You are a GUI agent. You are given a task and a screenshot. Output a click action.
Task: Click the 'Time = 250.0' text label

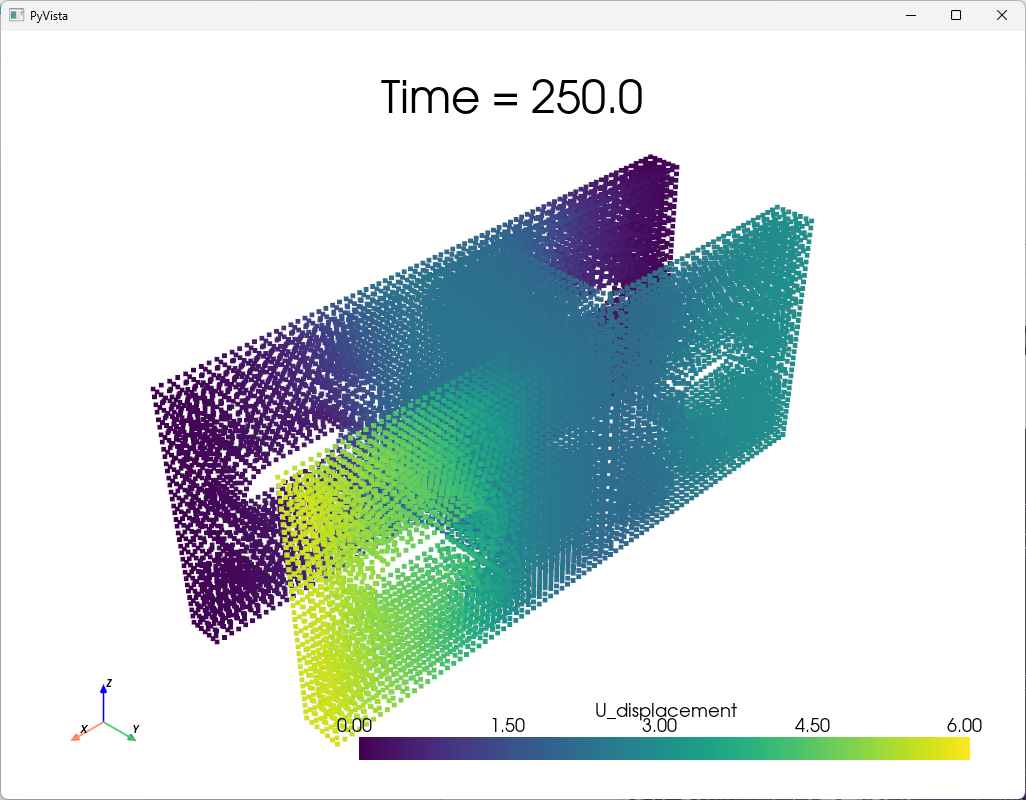(x=512, y=98)
